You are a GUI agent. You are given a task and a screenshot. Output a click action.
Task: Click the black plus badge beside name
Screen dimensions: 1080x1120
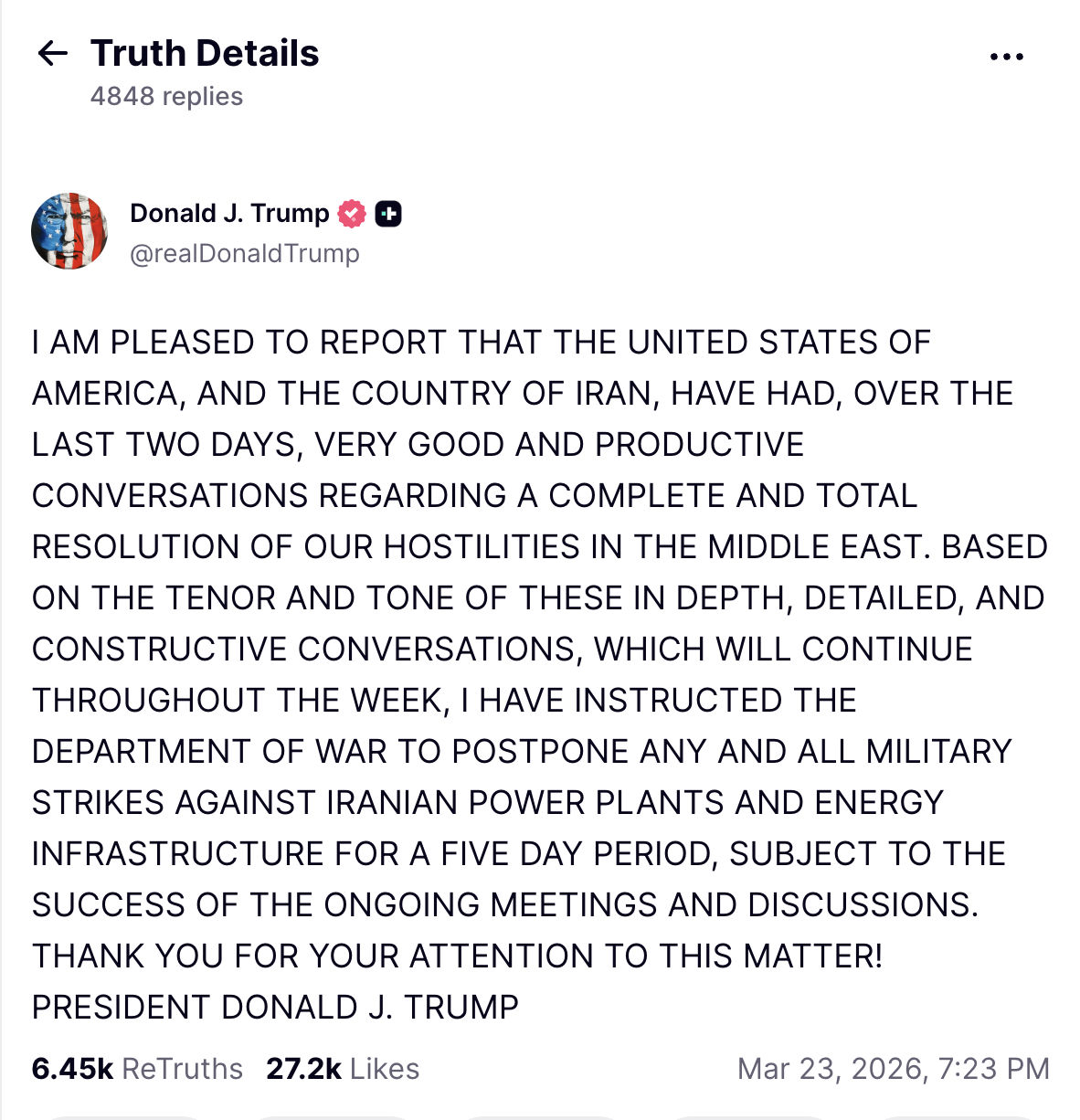point(388,214)
